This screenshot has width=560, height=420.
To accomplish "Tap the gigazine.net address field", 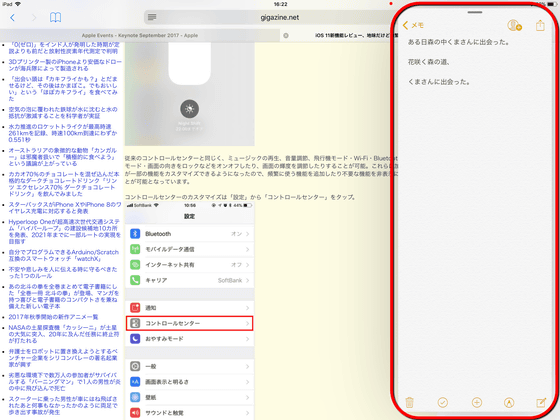I will tap(280, 17).
